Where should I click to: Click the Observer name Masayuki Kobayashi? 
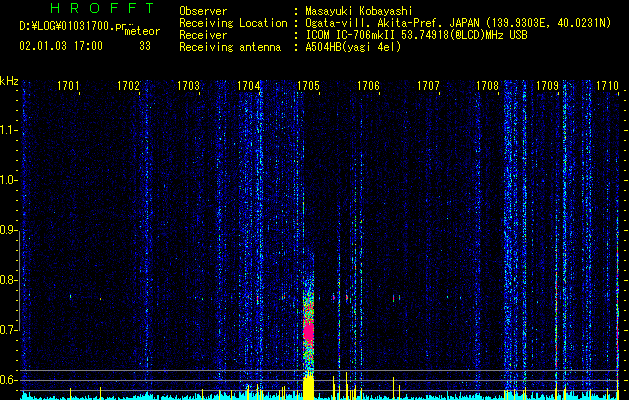pyautogui.click(x=359, y=11)
